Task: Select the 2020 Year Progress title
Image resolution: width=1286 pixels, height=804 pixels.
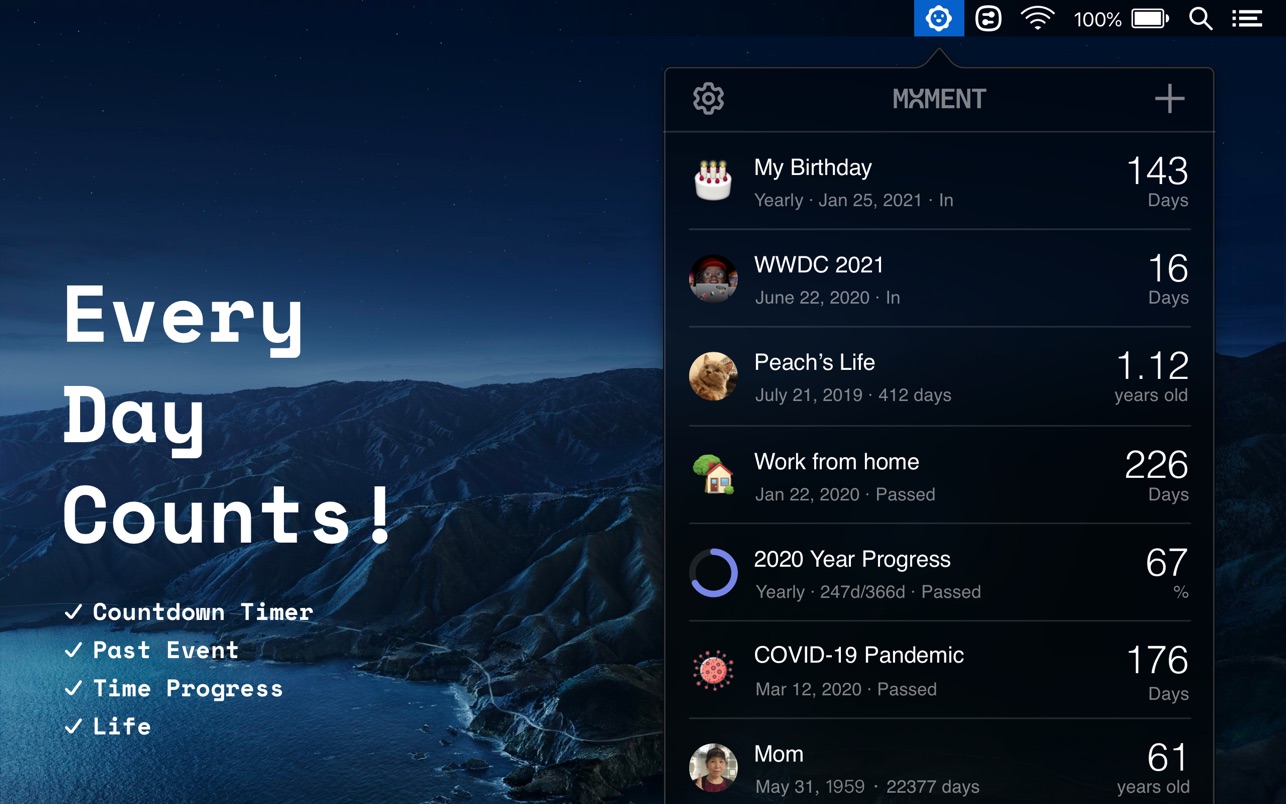Action: pos(852,559)
